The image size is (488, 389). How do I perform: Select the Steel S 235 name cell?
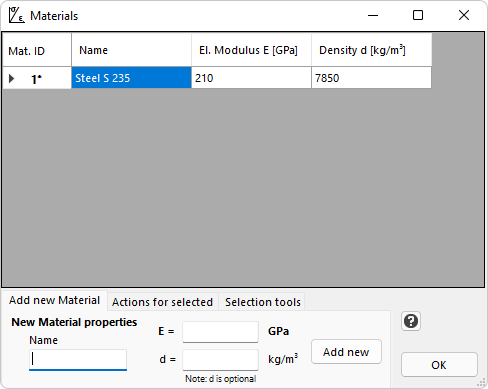pos(131,78)
